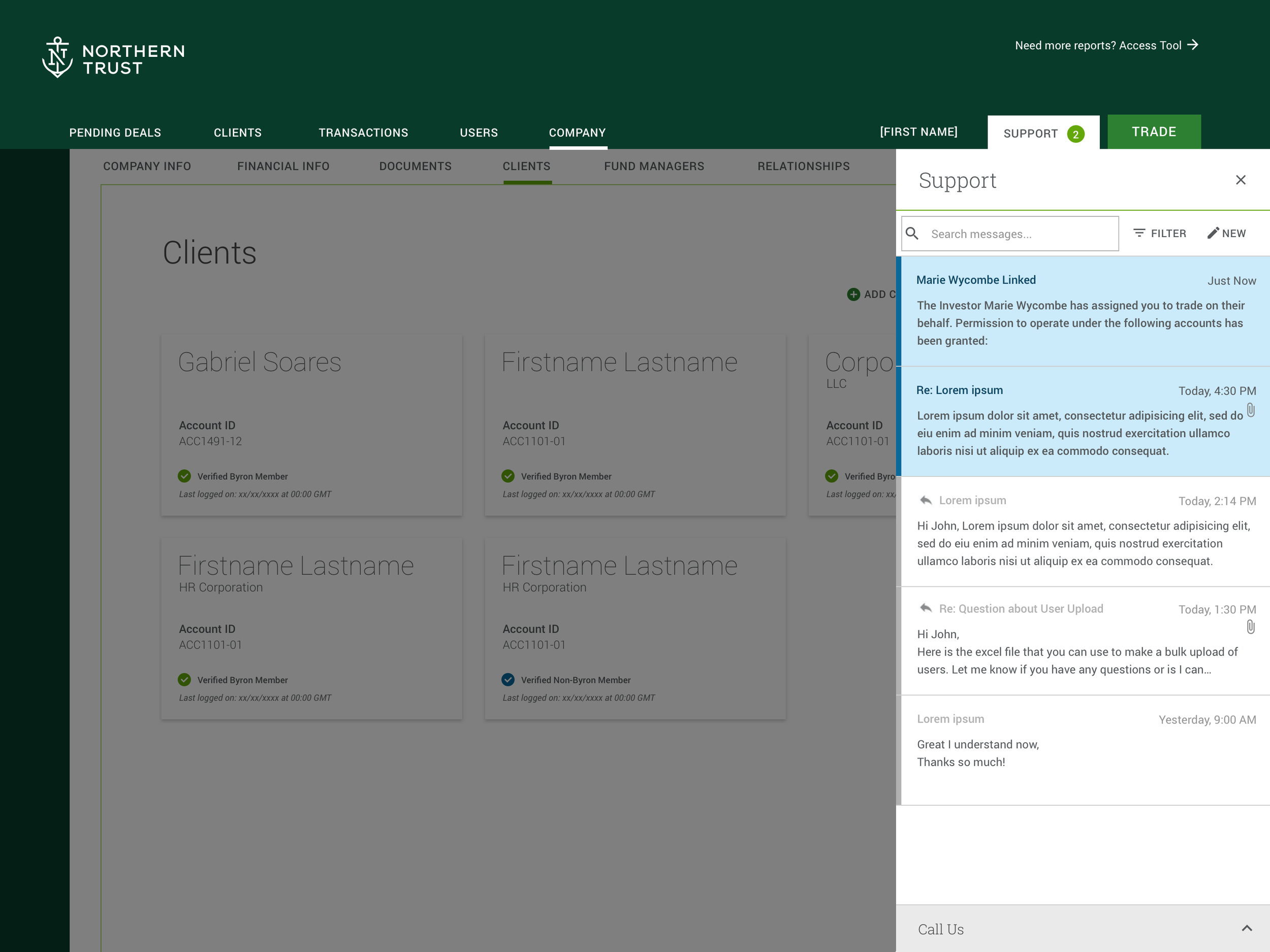Click the search magnifier icon
The width and height of the screenshot is (1270, 952).
click(912, 234)
